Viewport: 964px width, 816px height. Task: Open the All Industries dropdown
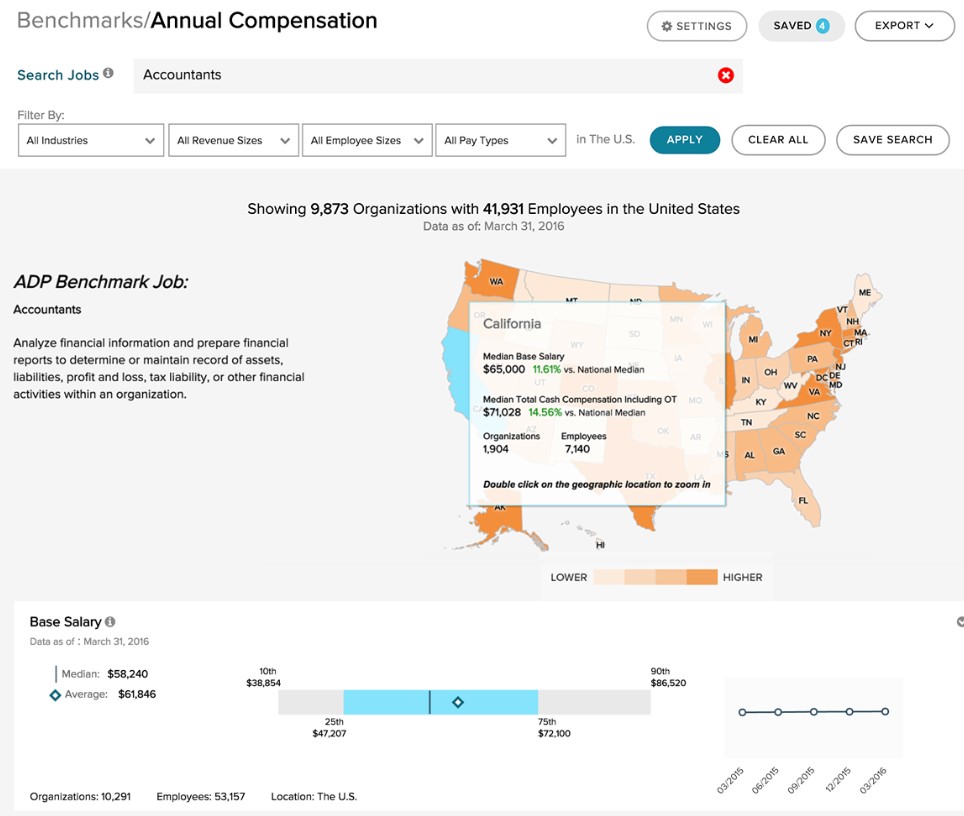(90, 141)
